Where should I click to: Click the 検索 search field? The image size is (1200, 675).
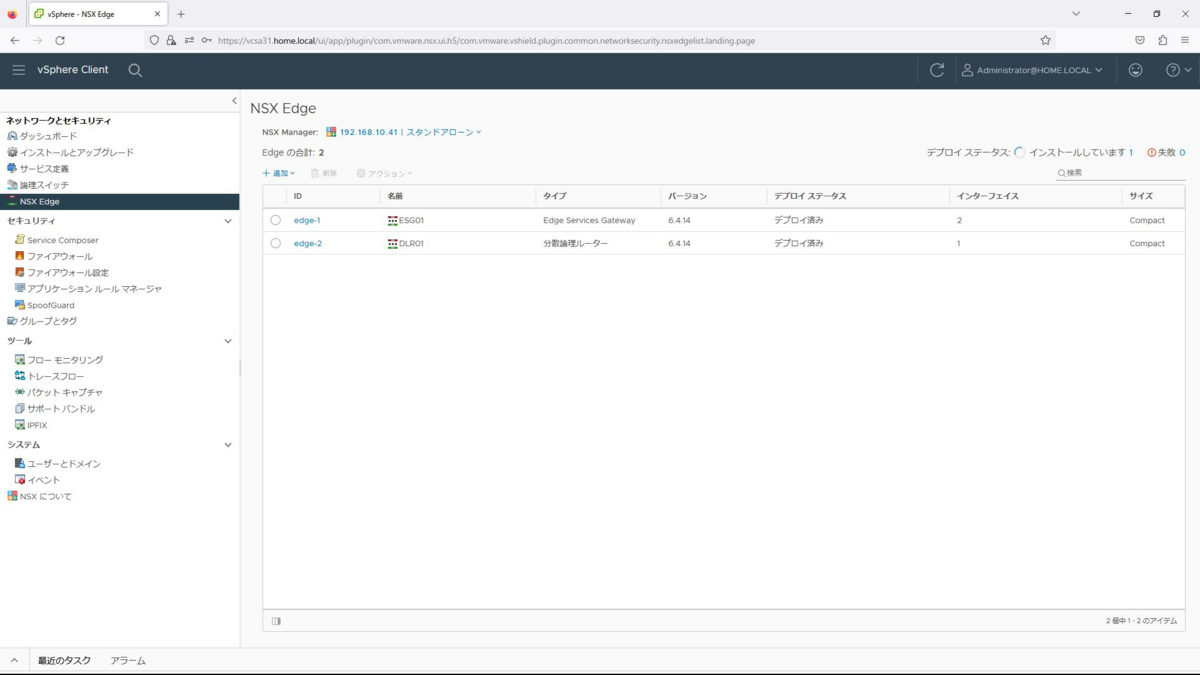coord(1121,173)
